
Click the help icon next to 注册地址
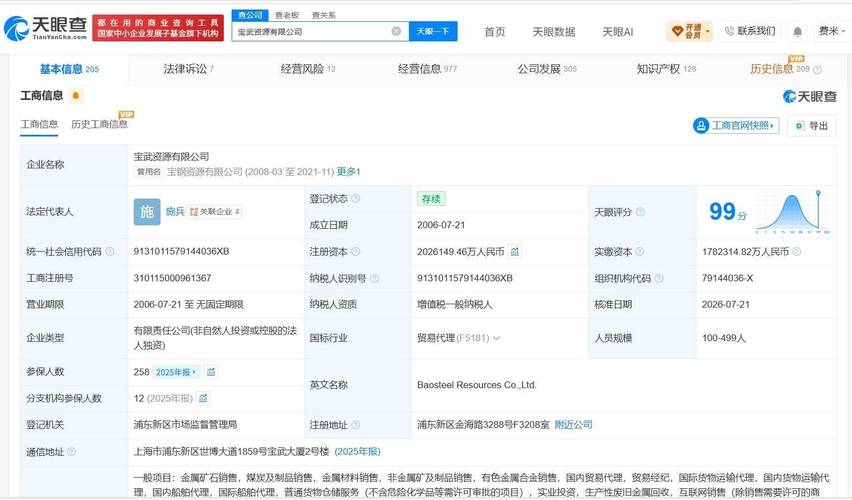(x=355, y=425)
